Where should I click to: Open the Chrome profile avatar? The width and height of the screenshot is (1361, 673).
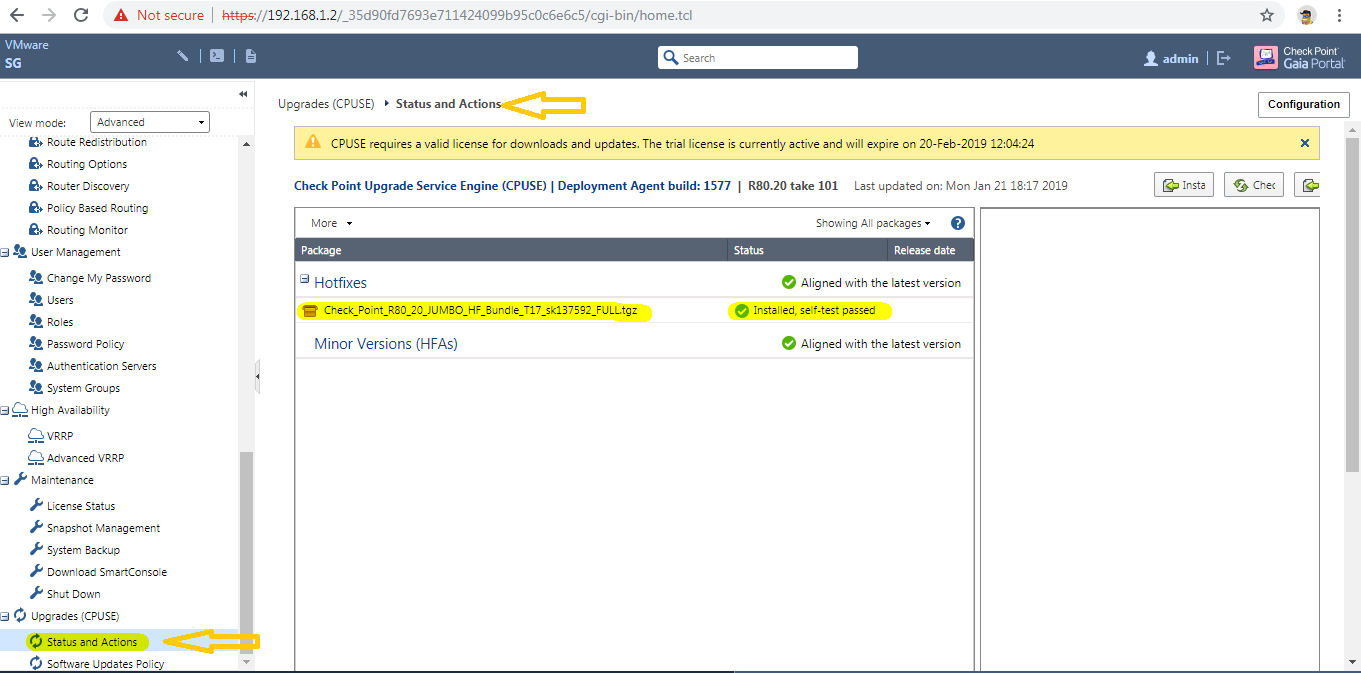coord(1306,15)
